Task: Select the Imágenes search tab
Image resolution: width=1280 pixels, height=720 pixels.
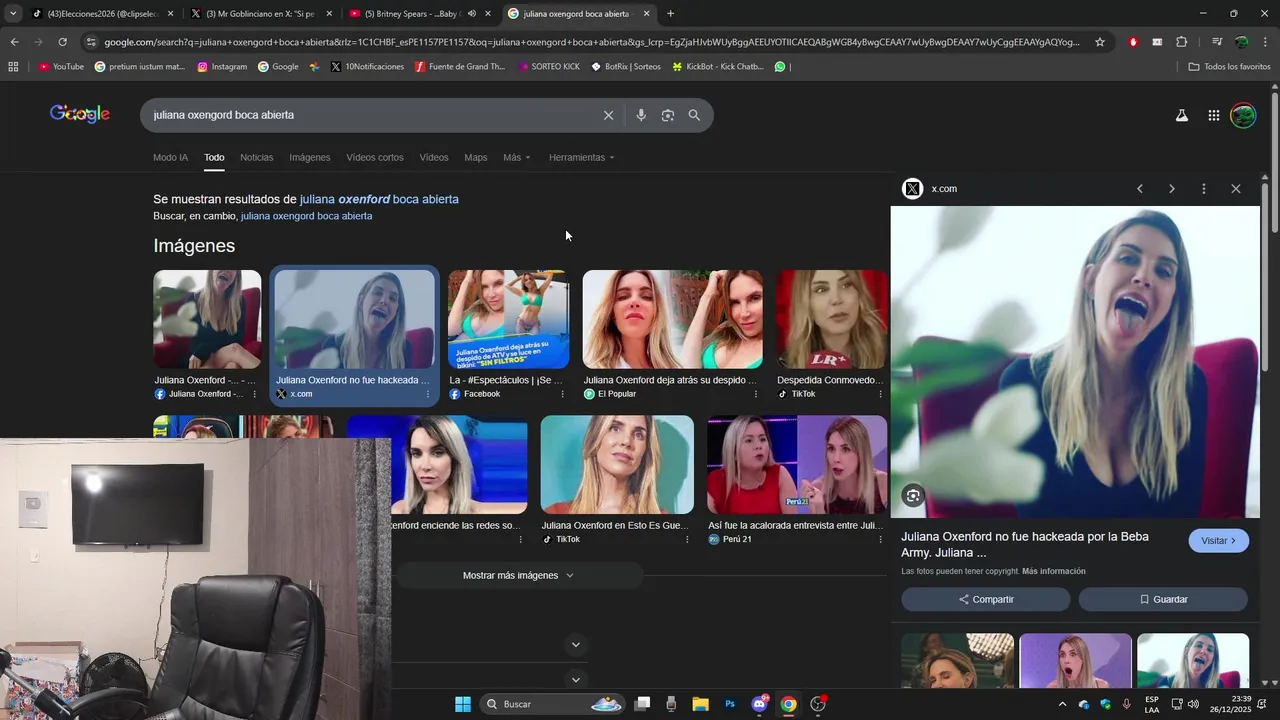Action: pos(309,158)
